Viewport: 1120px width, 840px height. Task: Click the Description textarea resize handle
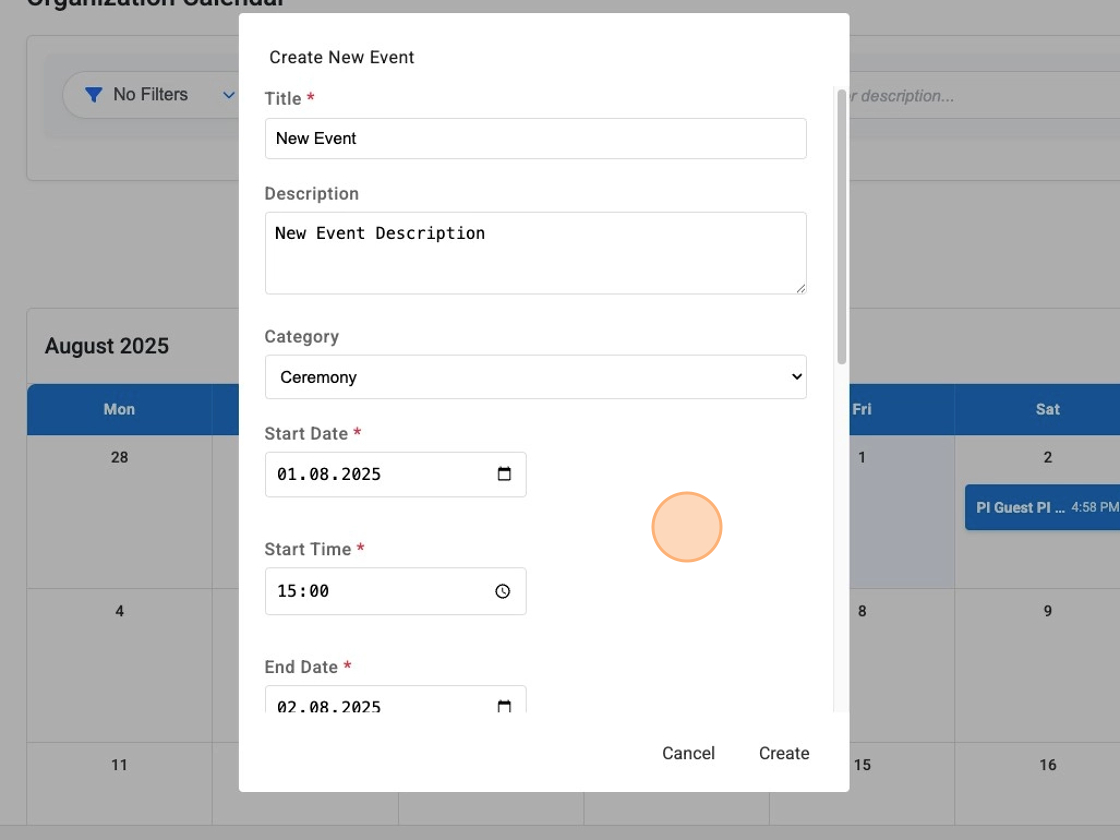pyautogui.click(x=800, y=288)
